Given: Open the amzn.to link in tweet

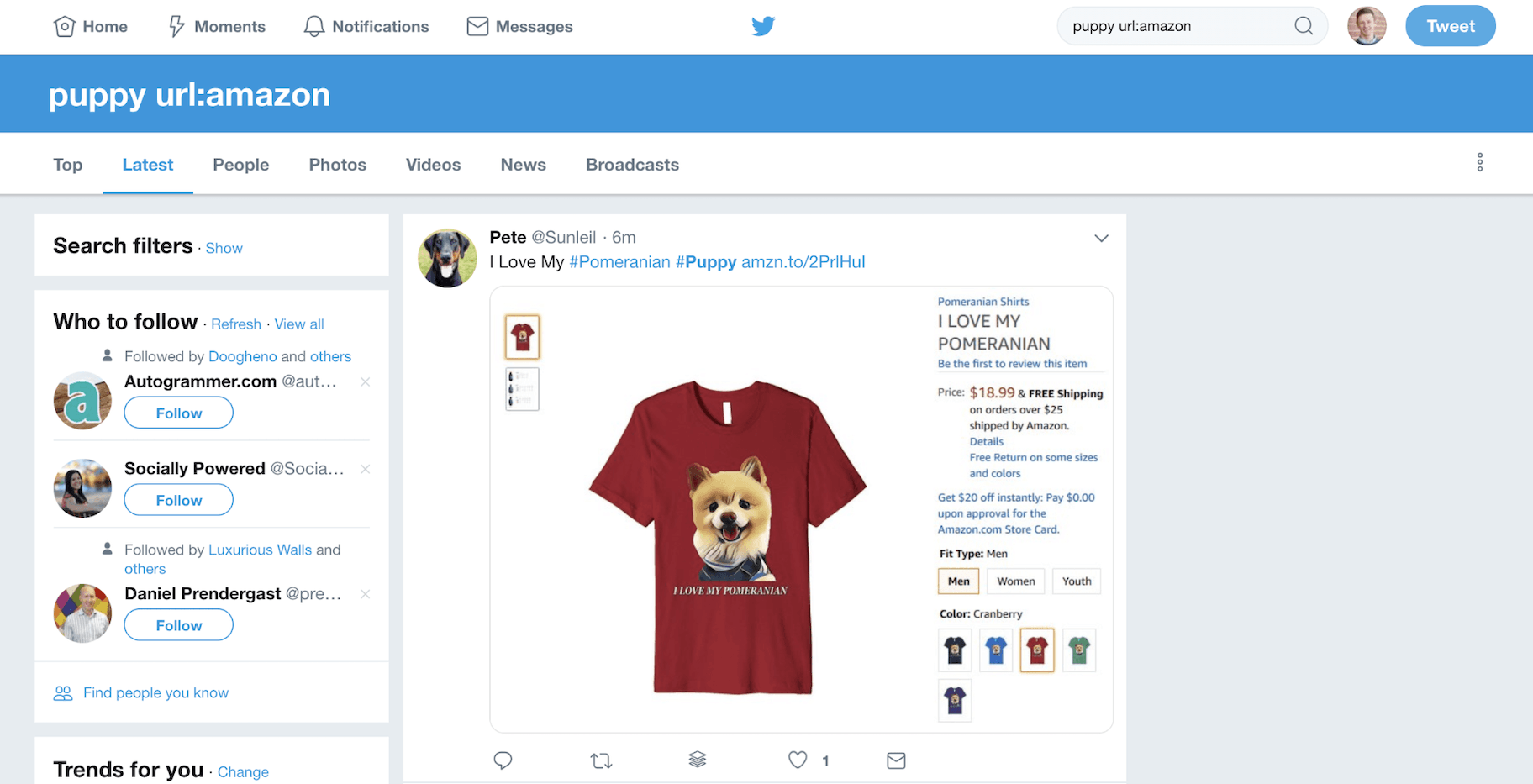Looking at the screenshot, I should [x=803, y=262].
